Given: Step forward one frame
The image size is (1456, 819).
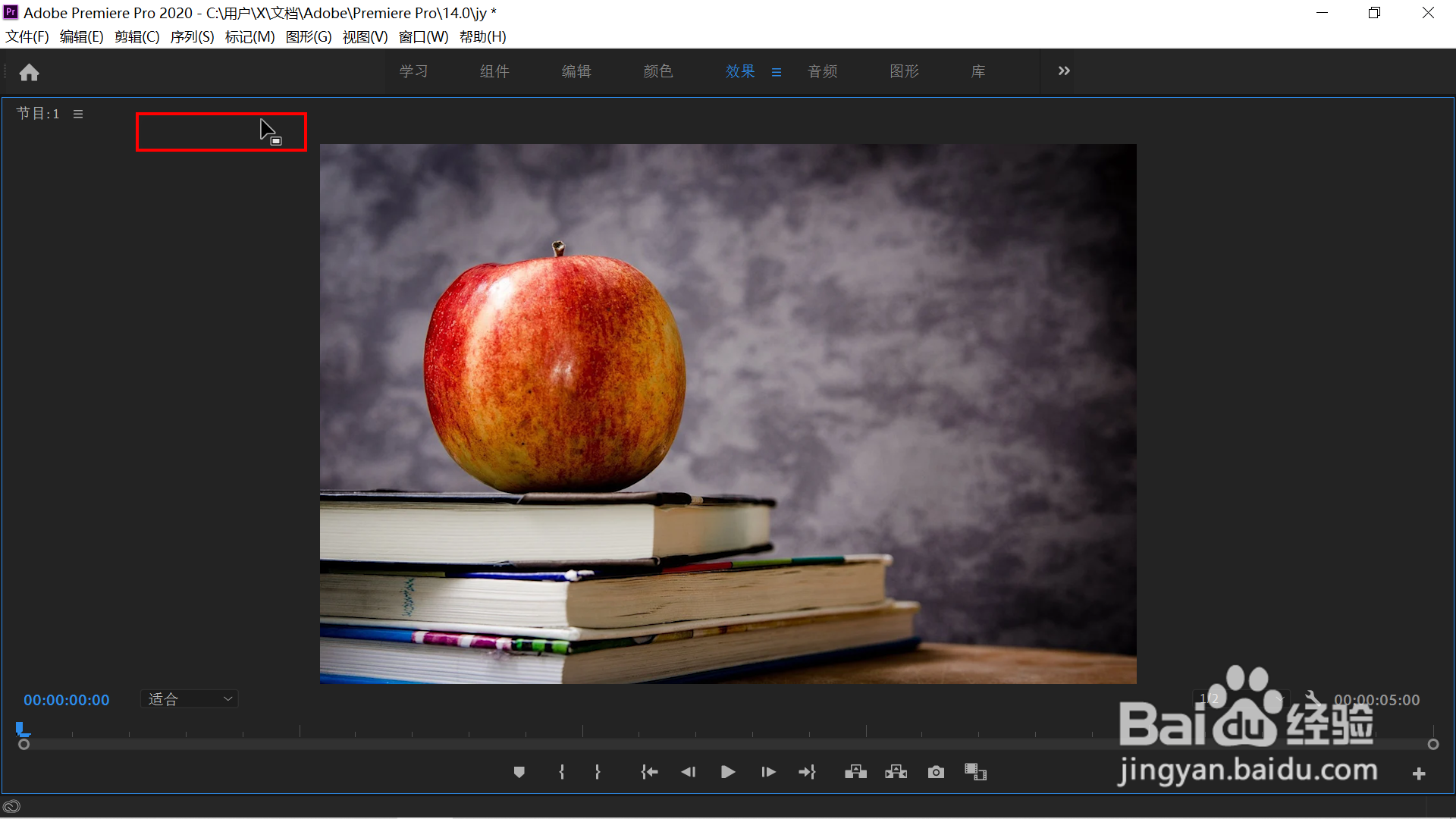Looking at the screenshot, I should tap(768, 772).
